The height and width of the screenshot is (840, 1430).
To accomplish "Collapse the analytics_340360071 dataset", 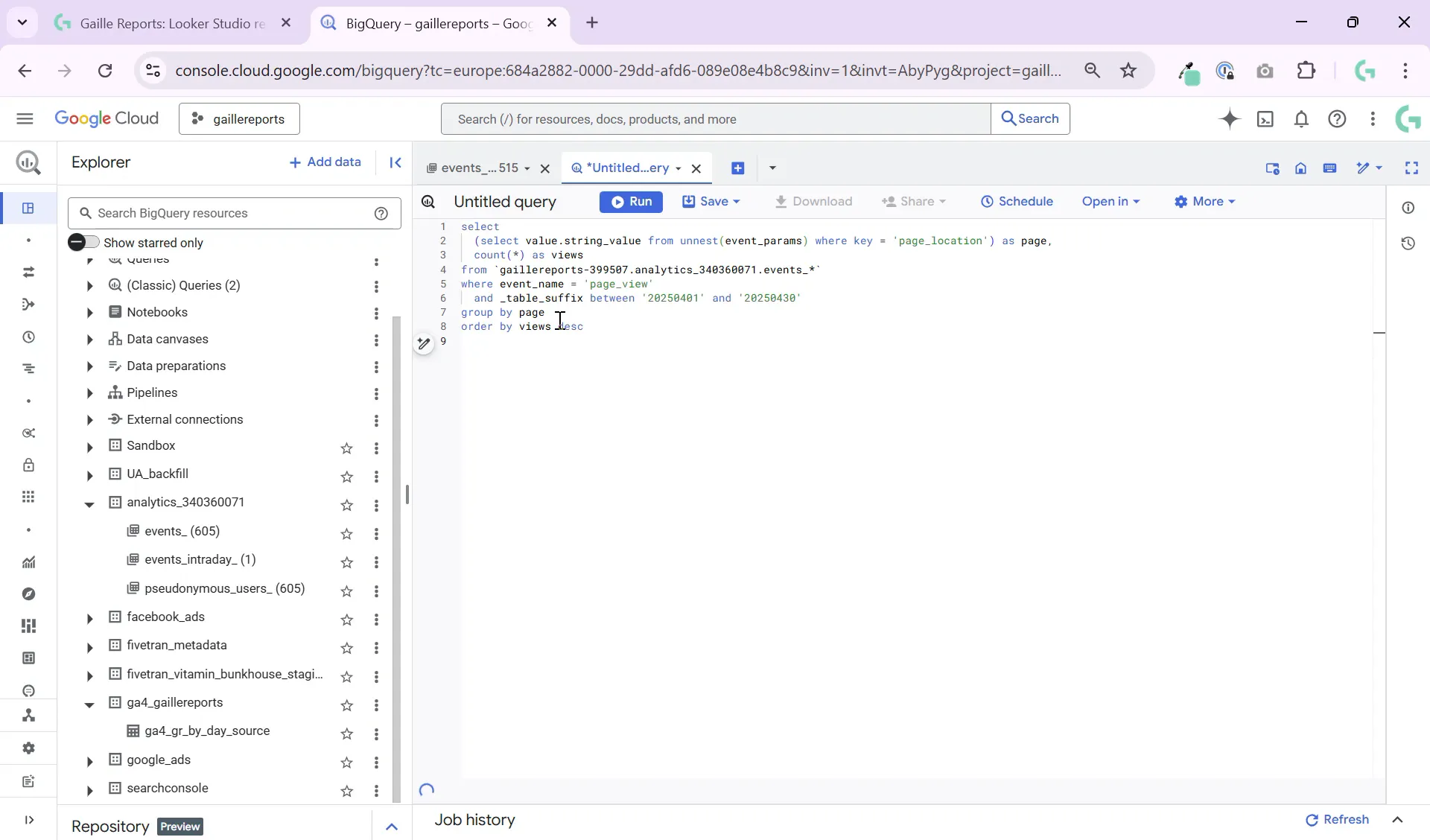I will (x=89, y=505).
